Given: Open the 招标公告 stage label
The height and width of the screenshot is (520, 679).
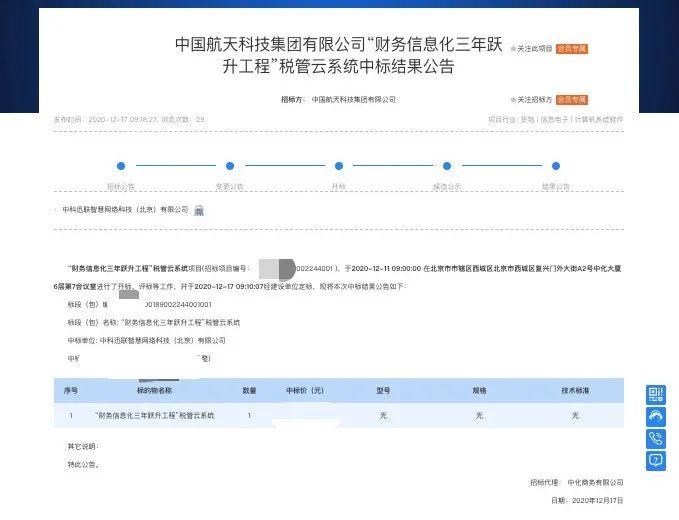Looking at the screenshot, I should pos(121,187).
